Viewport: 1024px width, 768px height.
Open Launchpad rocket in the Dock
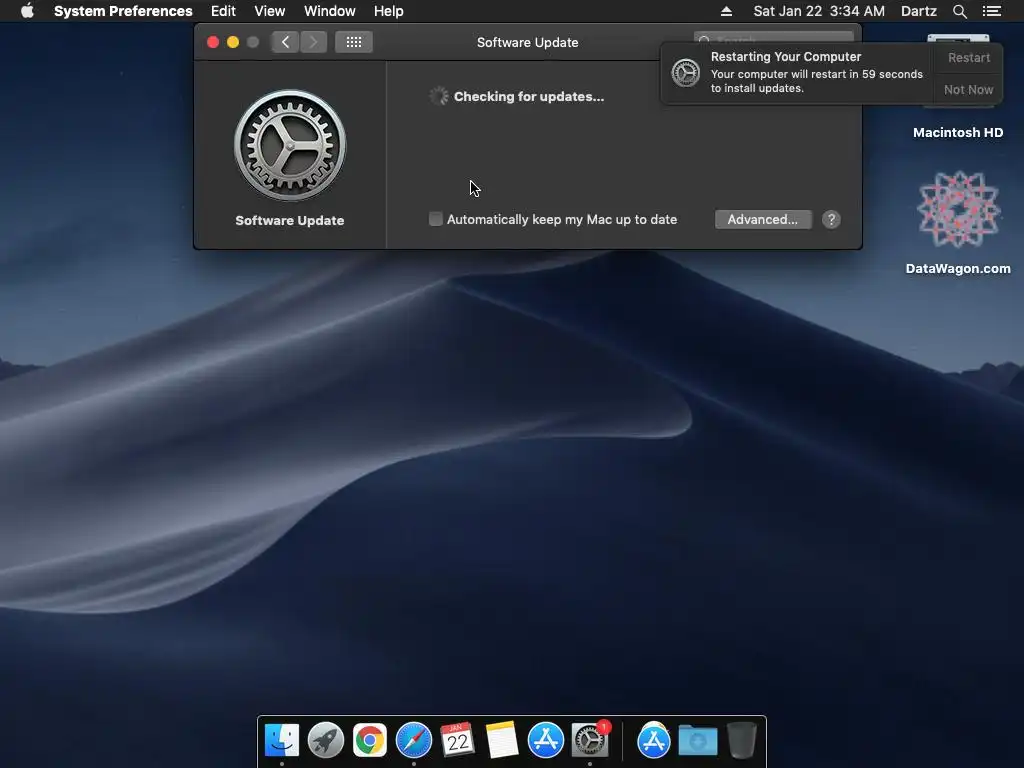point(326,740)
